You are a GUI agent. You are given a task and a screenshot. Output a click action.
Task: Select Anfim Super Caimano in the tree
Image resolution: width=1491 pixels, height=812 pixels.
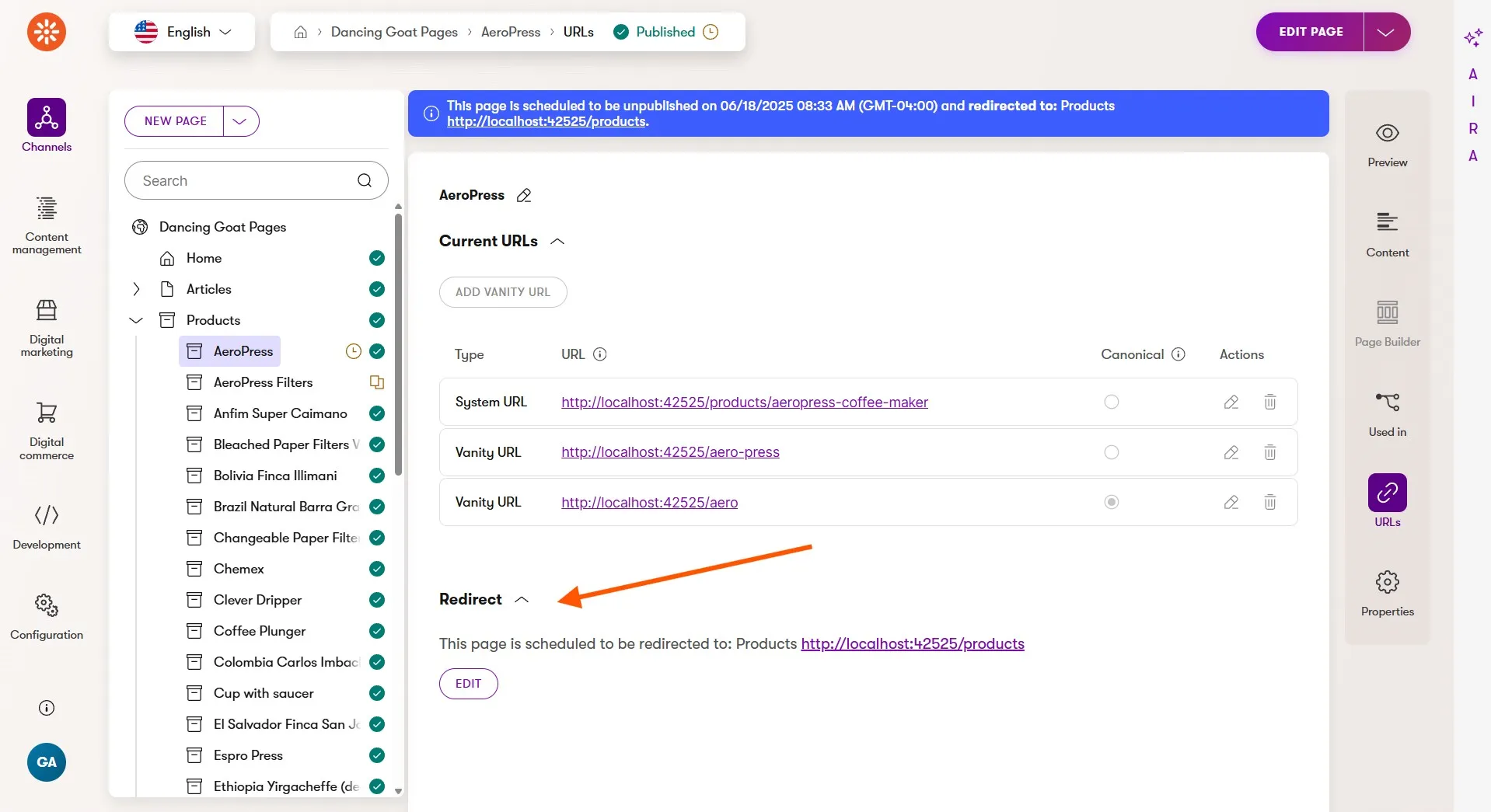(x=280, y=413)
